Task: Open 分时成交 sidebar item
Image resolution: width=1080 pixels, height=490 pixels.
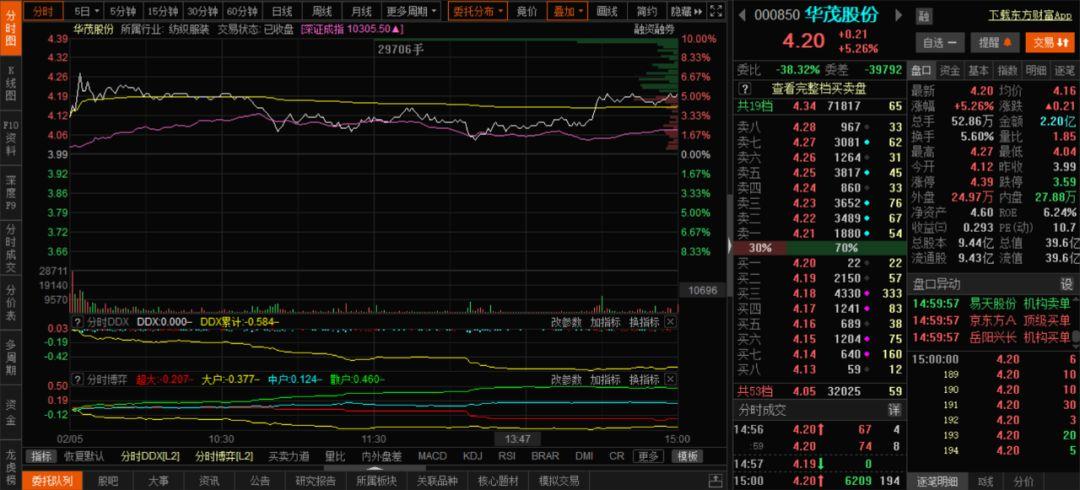Action: [x=10, y=248]
